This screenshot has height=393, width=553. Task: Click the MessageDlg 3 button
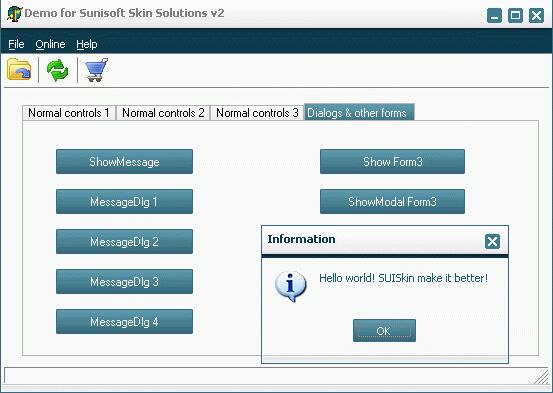pos(124,282)
